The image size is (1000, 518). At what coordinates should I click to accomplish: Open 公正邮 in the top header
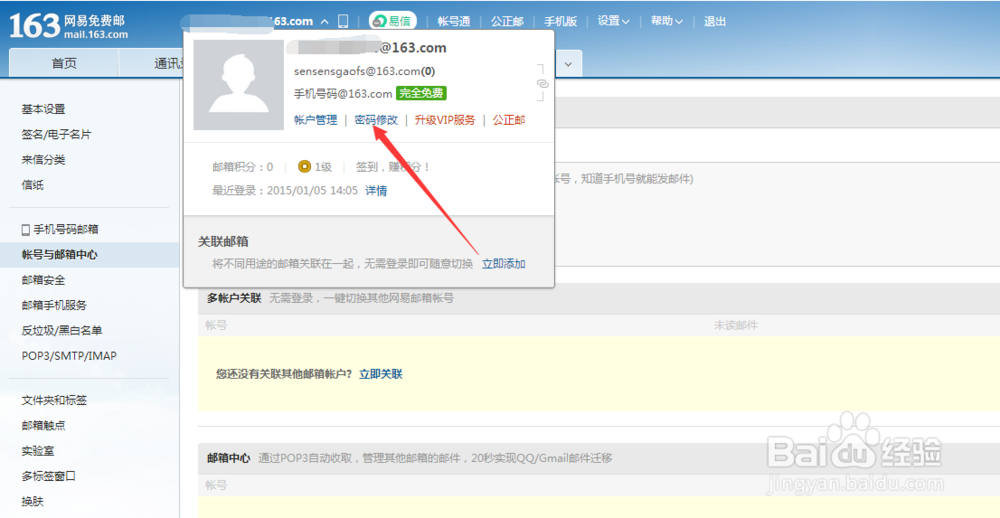pyautogui.click(x=507, y=21)
